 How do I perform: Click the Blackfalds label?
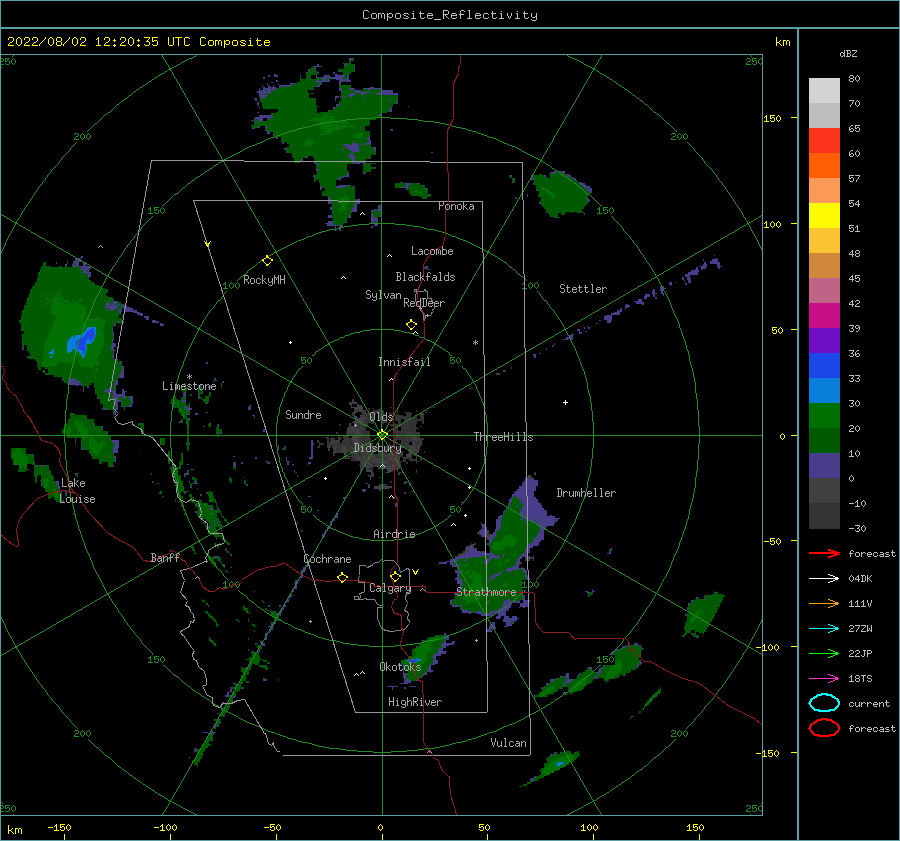425,277
